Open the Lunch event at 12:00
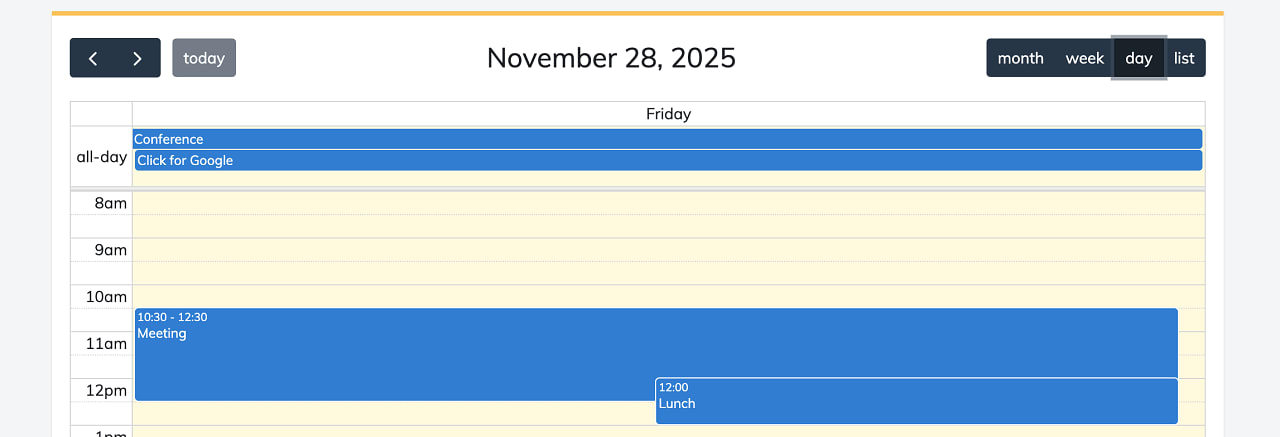Screen dimensions: 1280x437 pyautogui.click(x=916, y=402)
